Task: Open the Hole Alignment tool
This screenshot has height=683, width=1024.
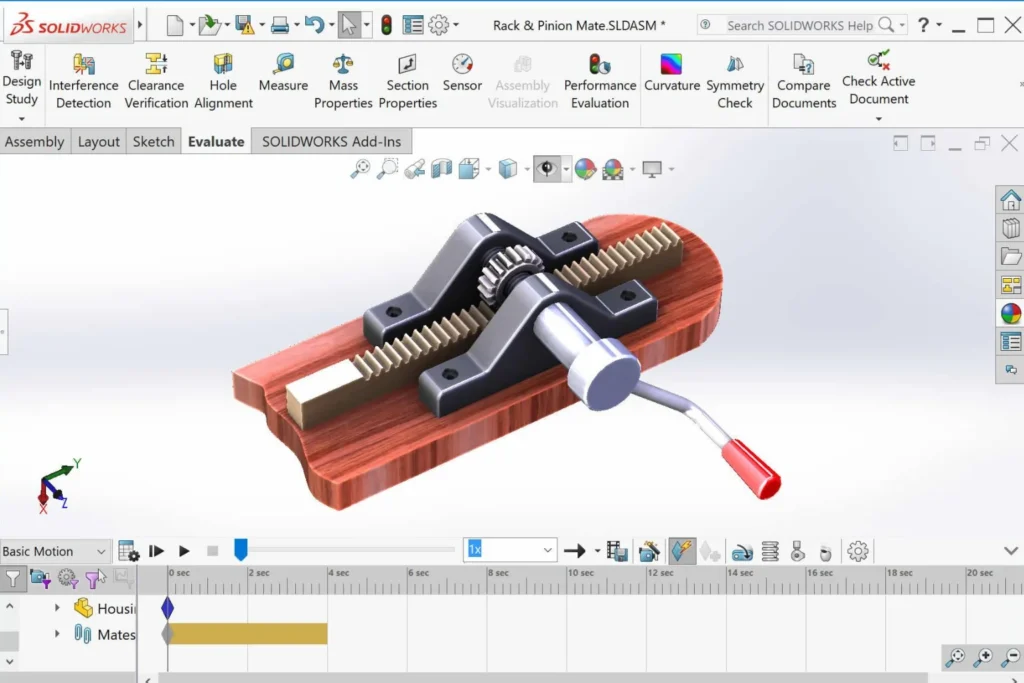Action: click(x=223, y=82)
